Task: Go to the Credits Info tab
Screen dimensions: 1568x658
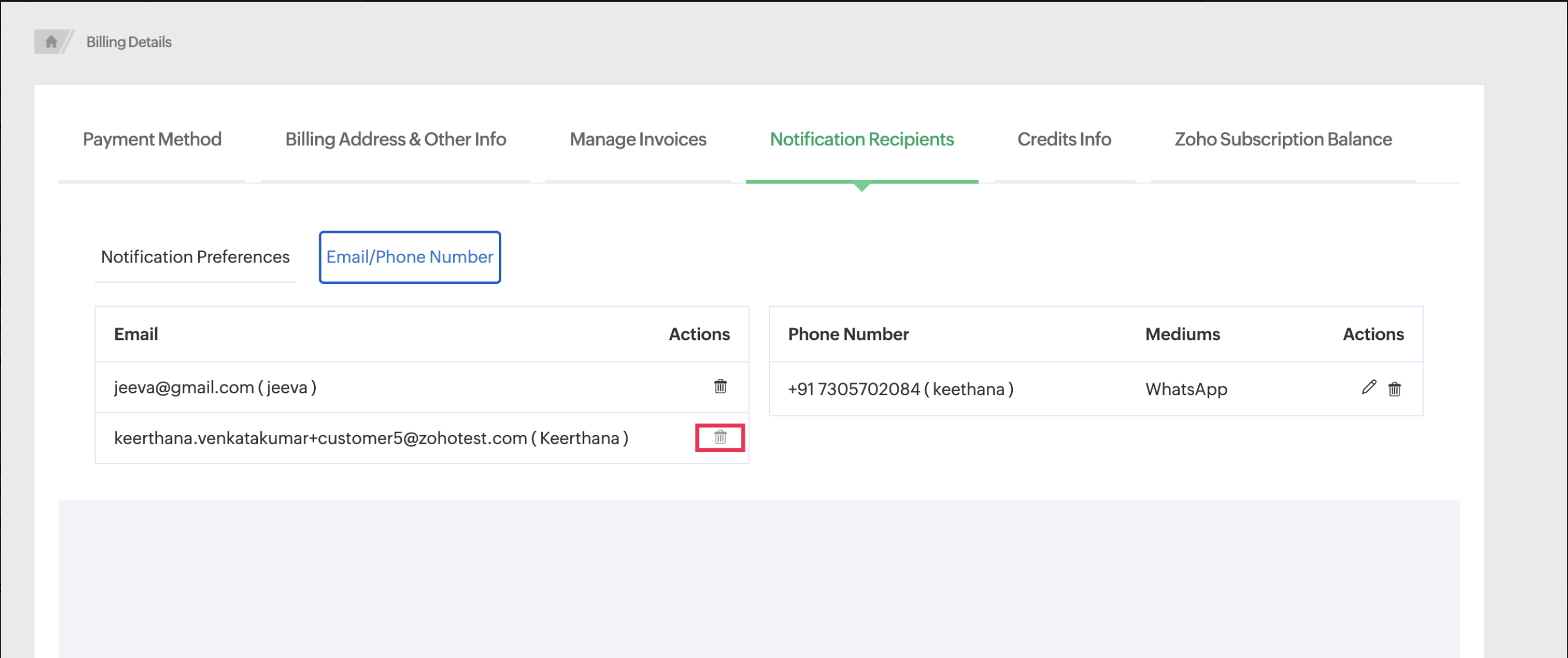Action: 1064,139
